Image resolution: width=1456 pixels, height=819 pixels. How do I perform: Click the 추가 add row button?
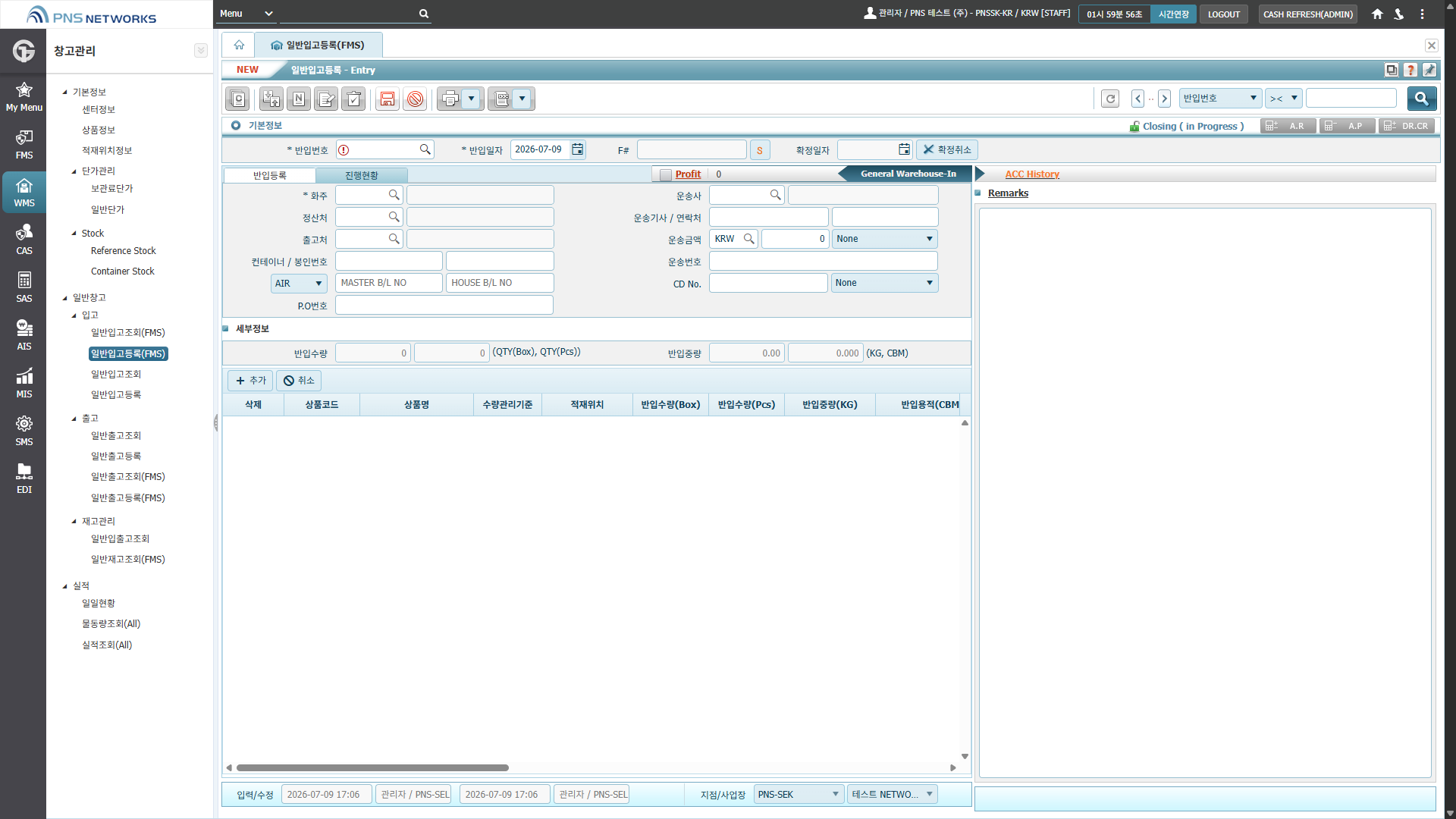click(251, 381)
